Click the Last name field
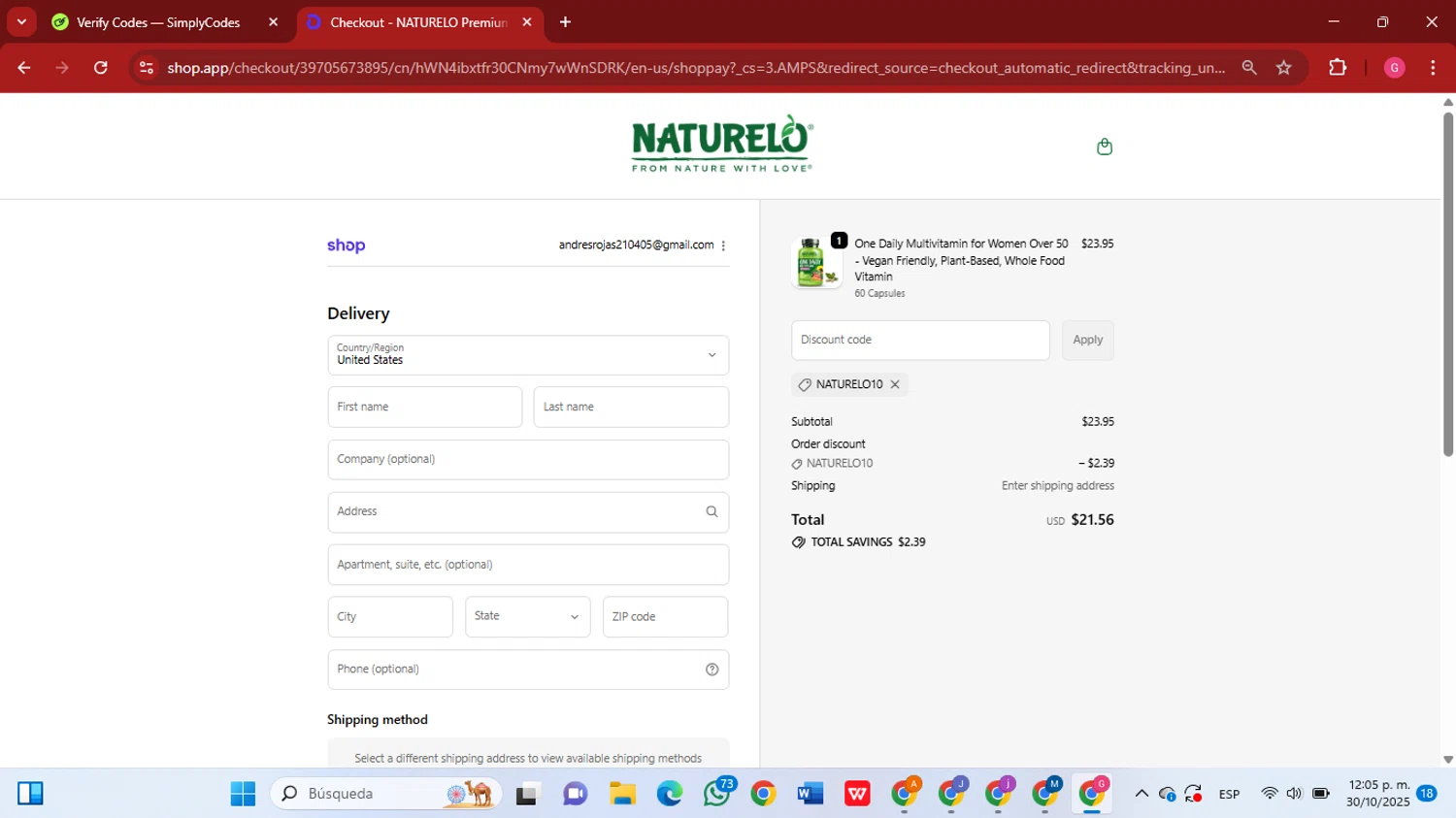The height and width of the screenshot is (818, 1456). (631, 408)
